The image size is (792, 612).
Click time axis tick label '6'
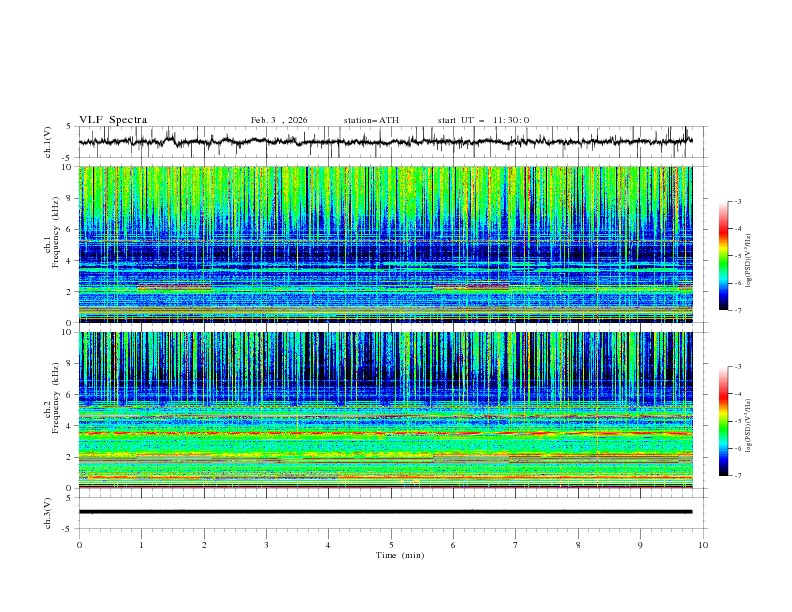point(453,545)
